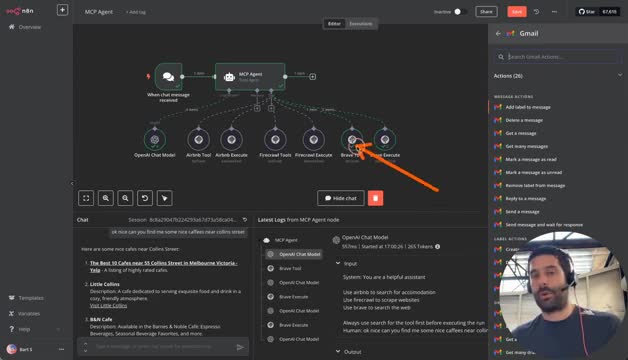Image resolution: width=628 pixels, height=360 pixels.
Task: Go back from the Gmail panel
Action: [498, 34]
